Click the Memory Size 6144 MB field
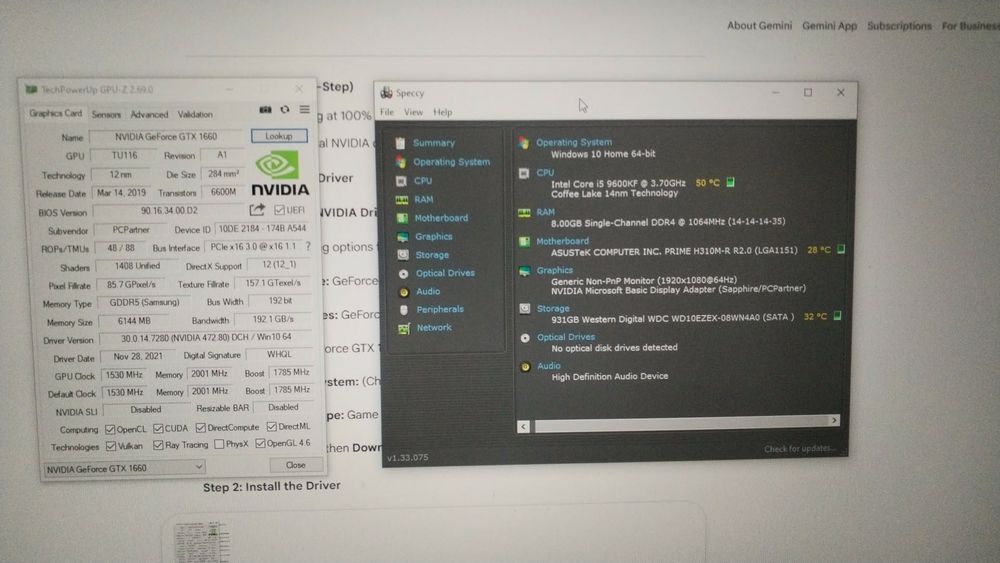 pyautogui.click(x=134, y=321)
